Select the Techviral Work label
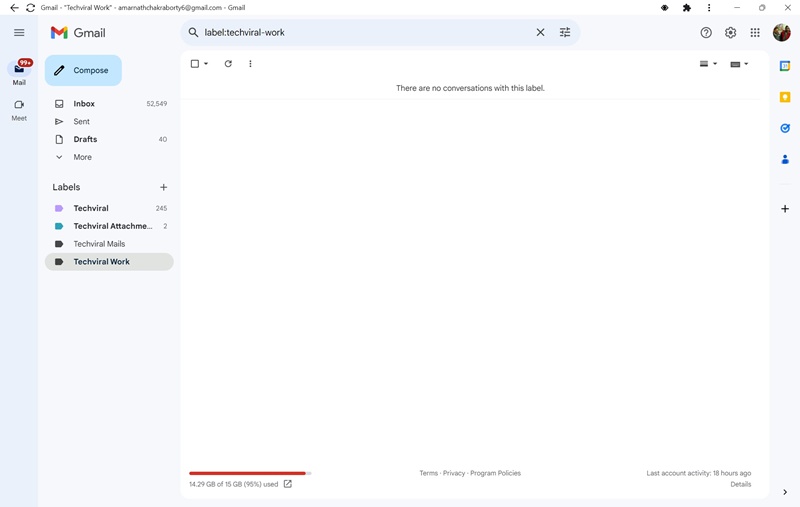Image resolution: width=800 pixels, height=507 pixels. [109, 262]
